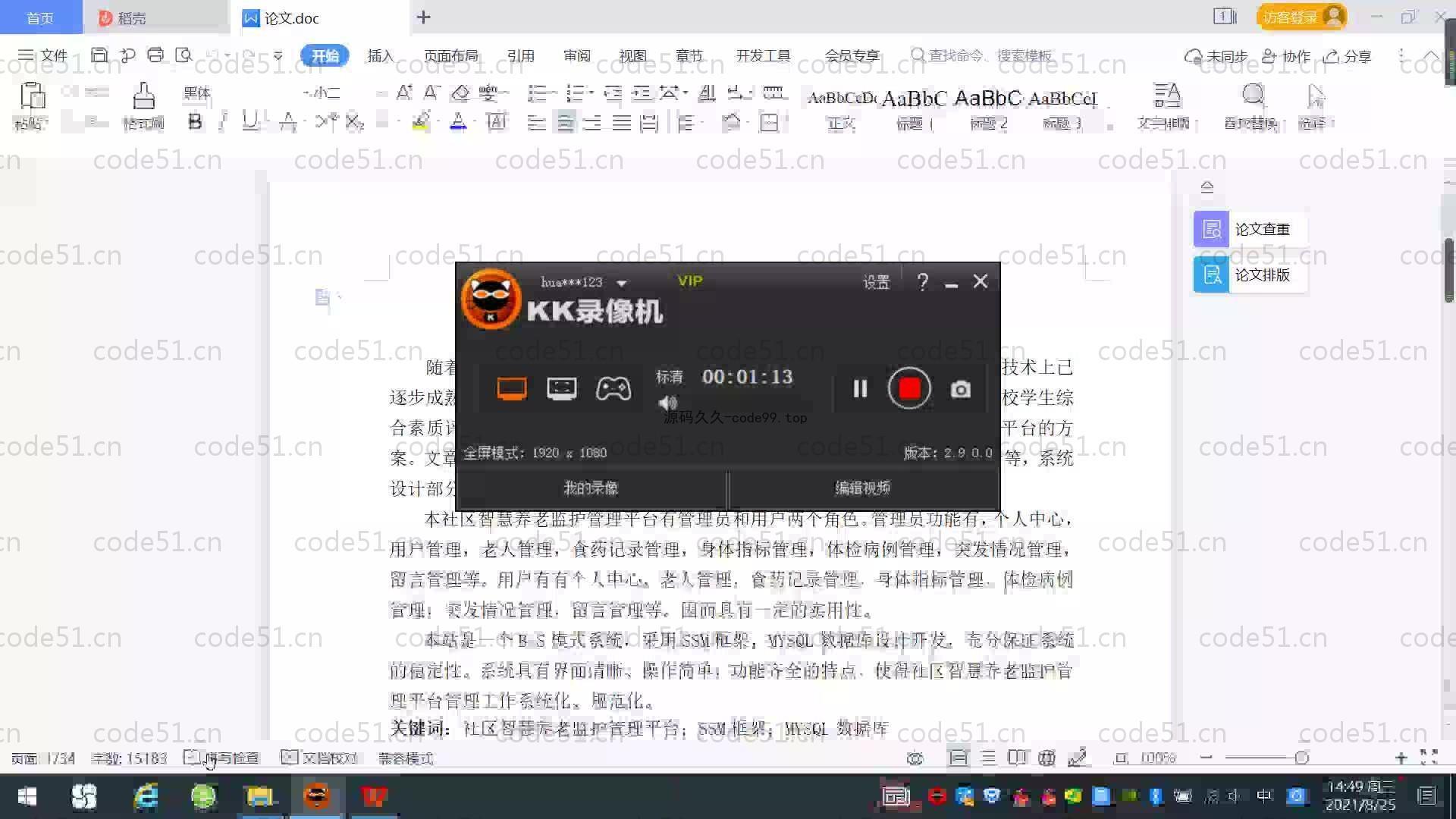Decrease font size icon
The width and height of the screenshot is (1456, 819).
[x=431, y=93]
